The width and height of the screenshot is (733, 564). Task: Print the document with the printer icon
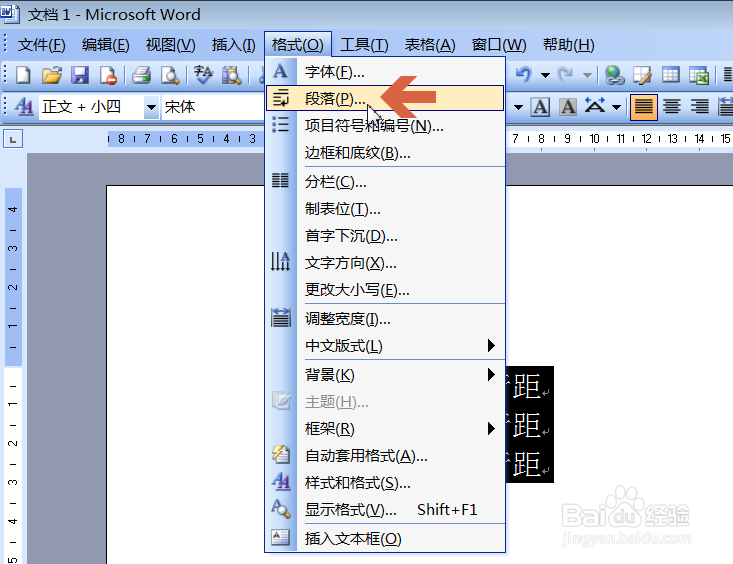(x=141, y=75)
